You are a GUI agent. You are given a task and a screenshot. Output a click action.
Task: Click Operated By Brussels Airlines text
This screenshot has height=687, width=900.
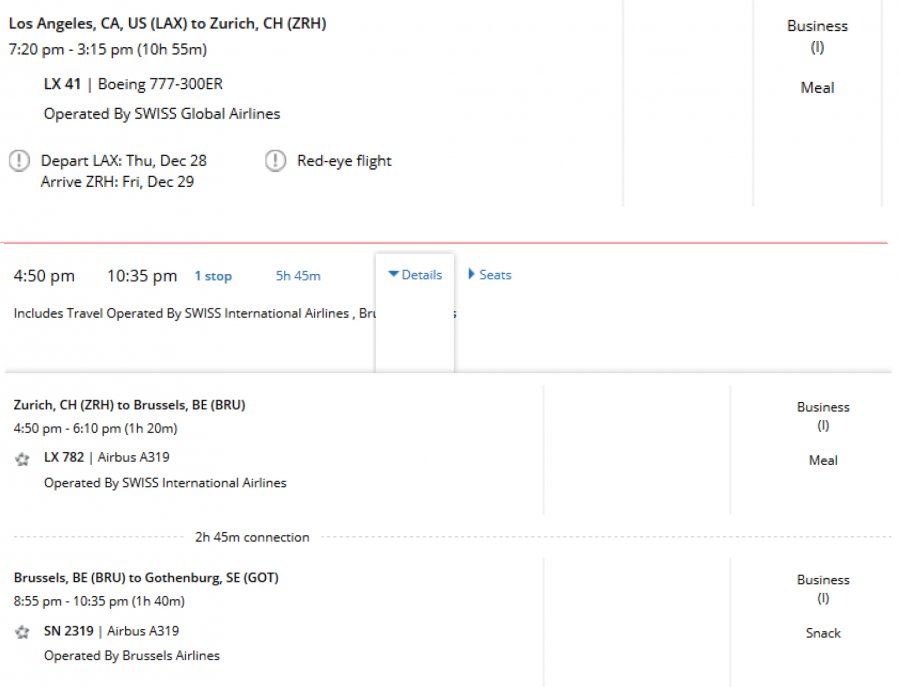coord(132,656)
